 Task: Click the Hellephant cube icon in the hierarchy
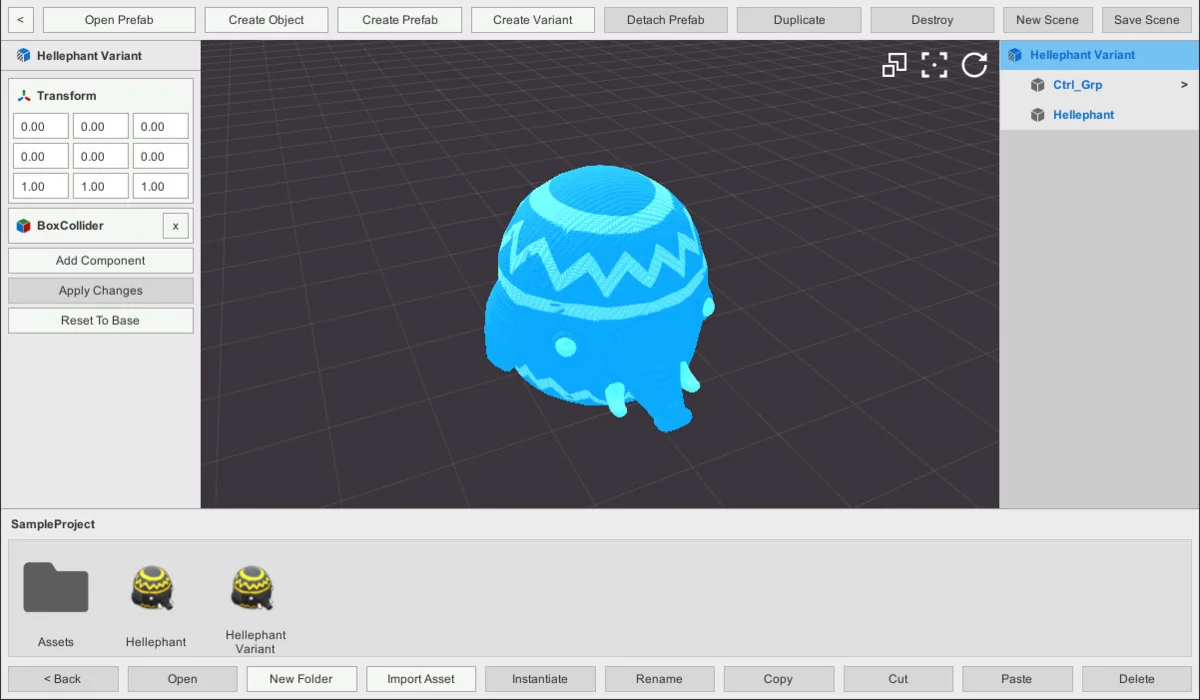1038,114
